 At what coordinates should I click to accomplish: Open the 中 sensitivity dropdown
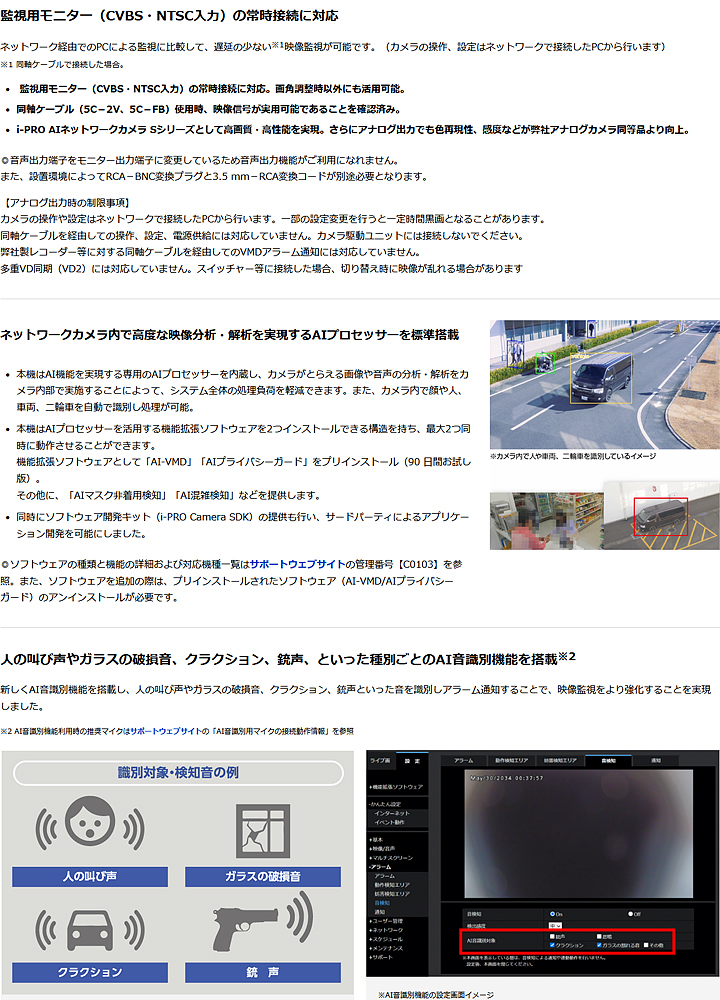pyautogui.click(x=555, y=925)
